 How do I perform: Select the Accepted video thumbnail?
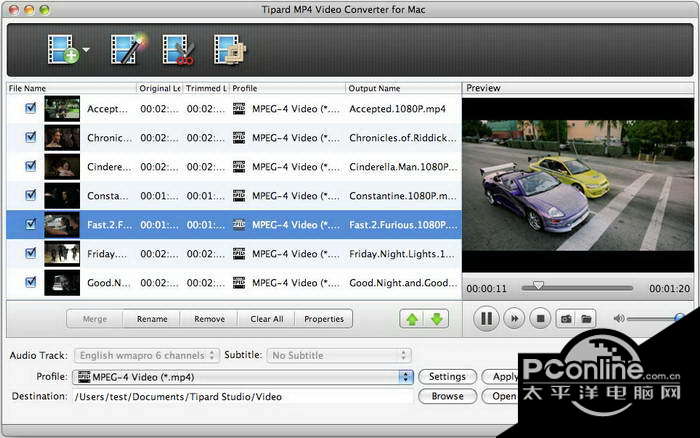(62, 108)
